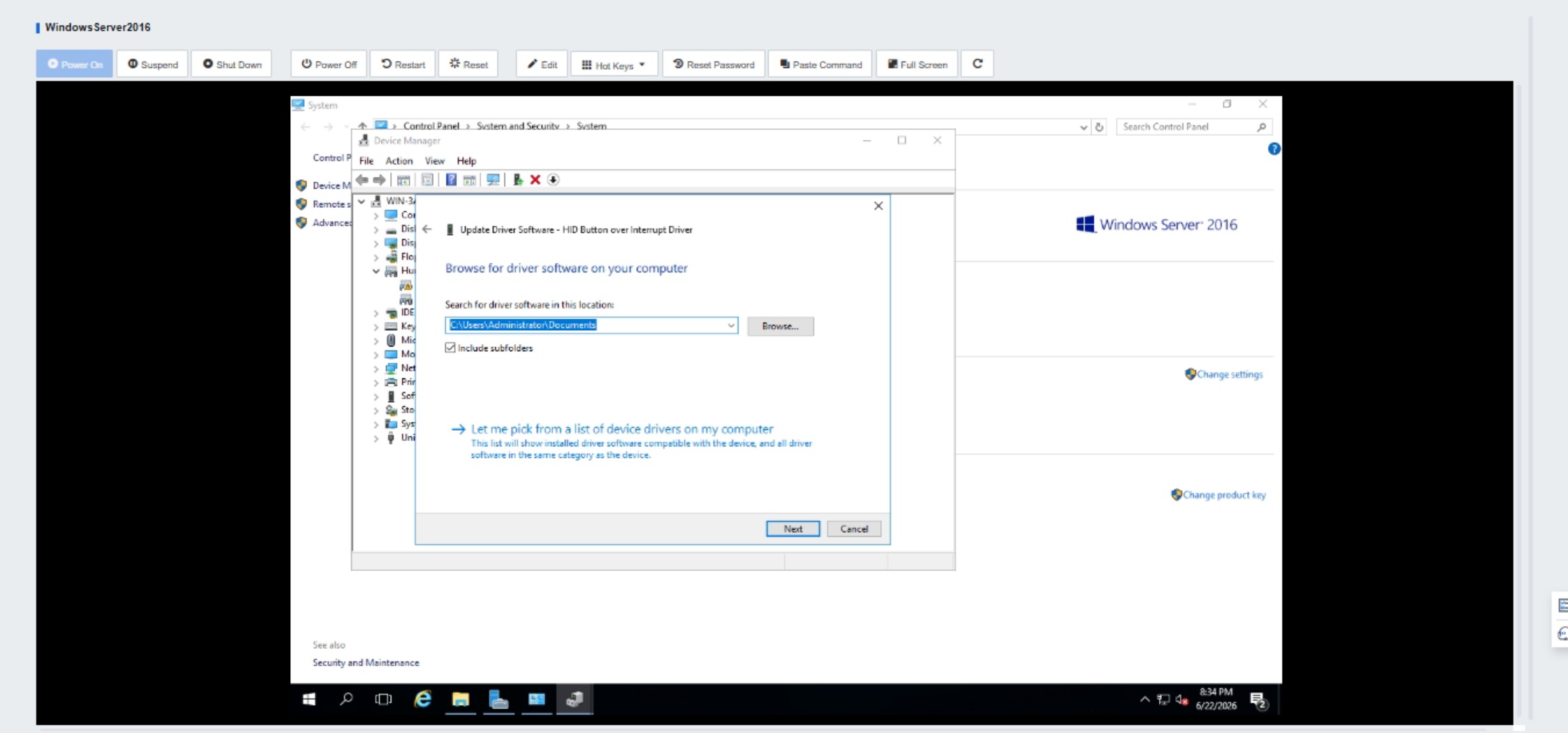This screenshot has height=733, width=1568.
Task: Open the Hot Keys dropdown
Action: pos(614,65)
